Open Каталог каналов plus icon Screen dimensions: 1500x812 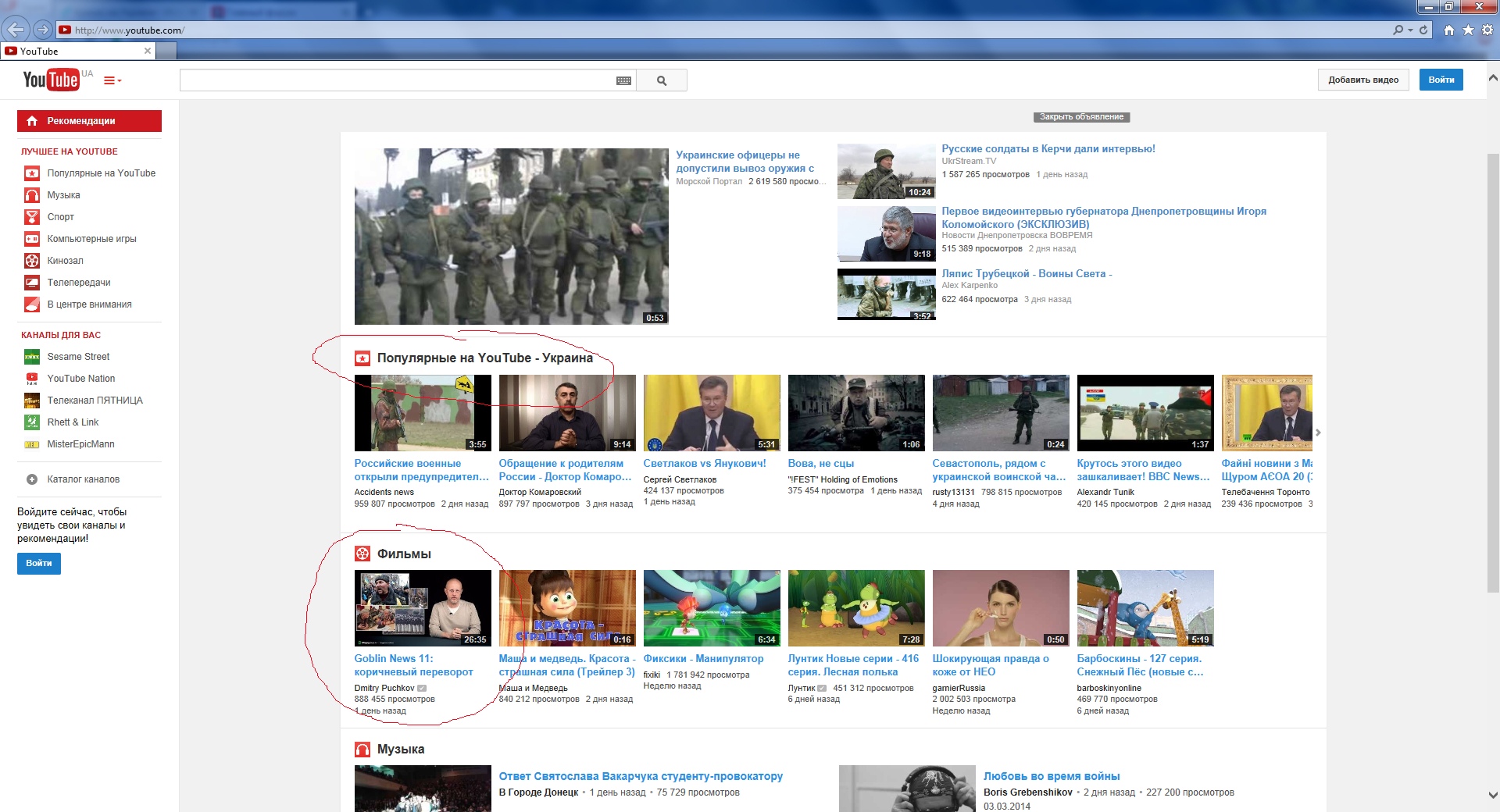pos(32,479)
